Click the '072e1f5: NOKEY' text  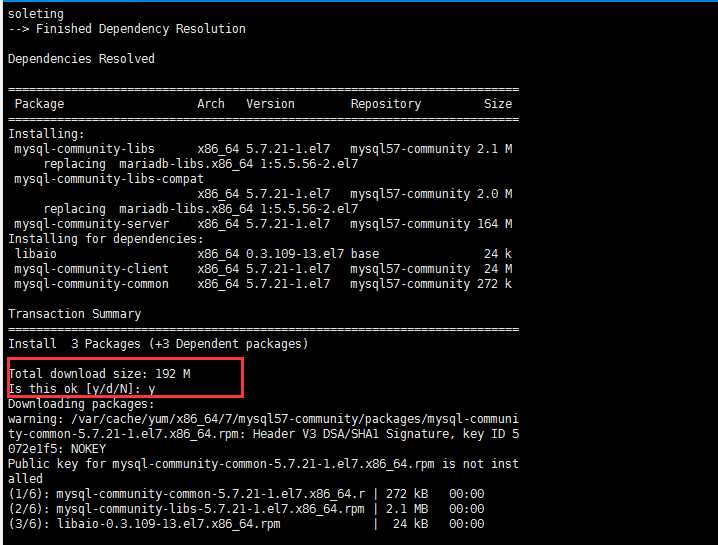click(57, 449)
